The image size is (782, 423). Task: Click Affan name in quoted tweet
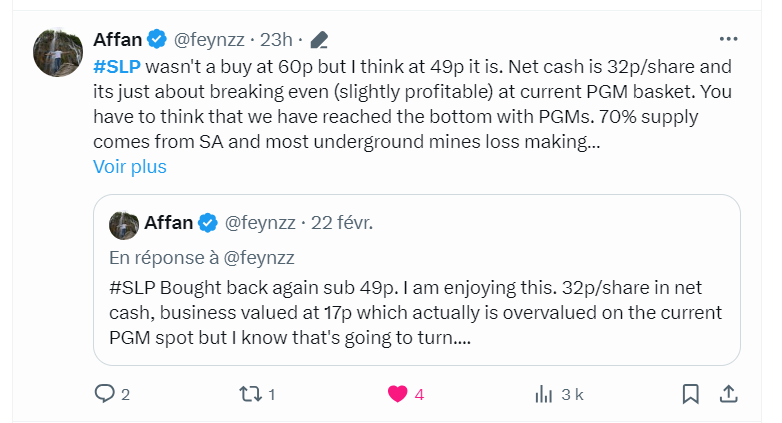tap(168, 222)
